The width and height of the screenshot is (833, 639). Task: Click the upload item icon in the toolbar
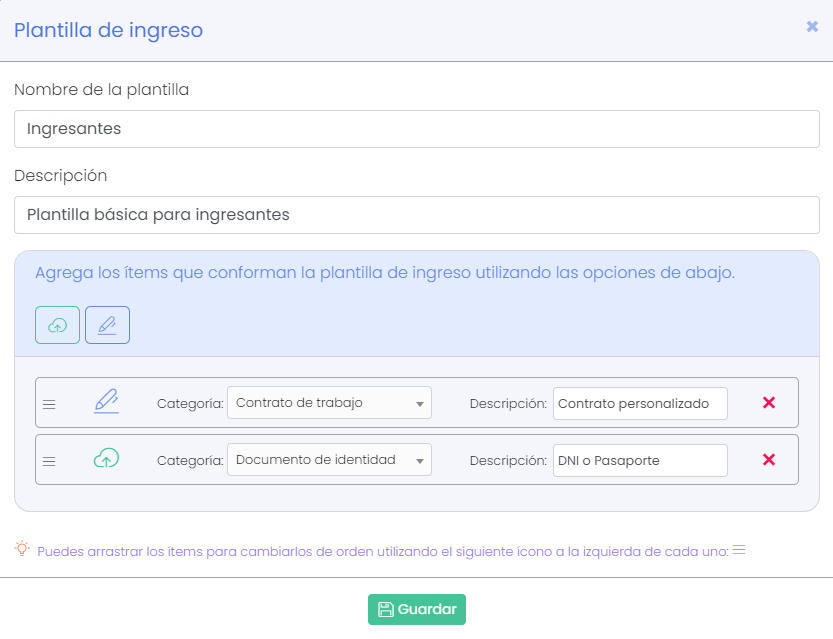57,324
